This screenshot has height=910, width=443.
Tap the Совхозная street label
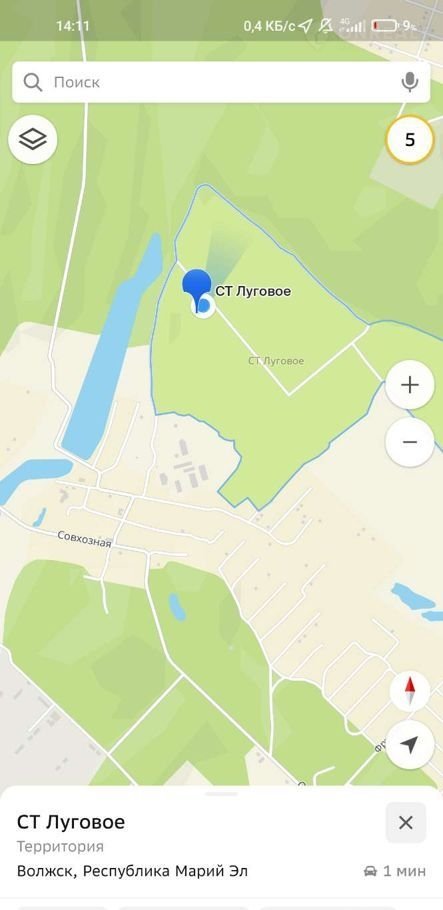[x=84, y=539]
